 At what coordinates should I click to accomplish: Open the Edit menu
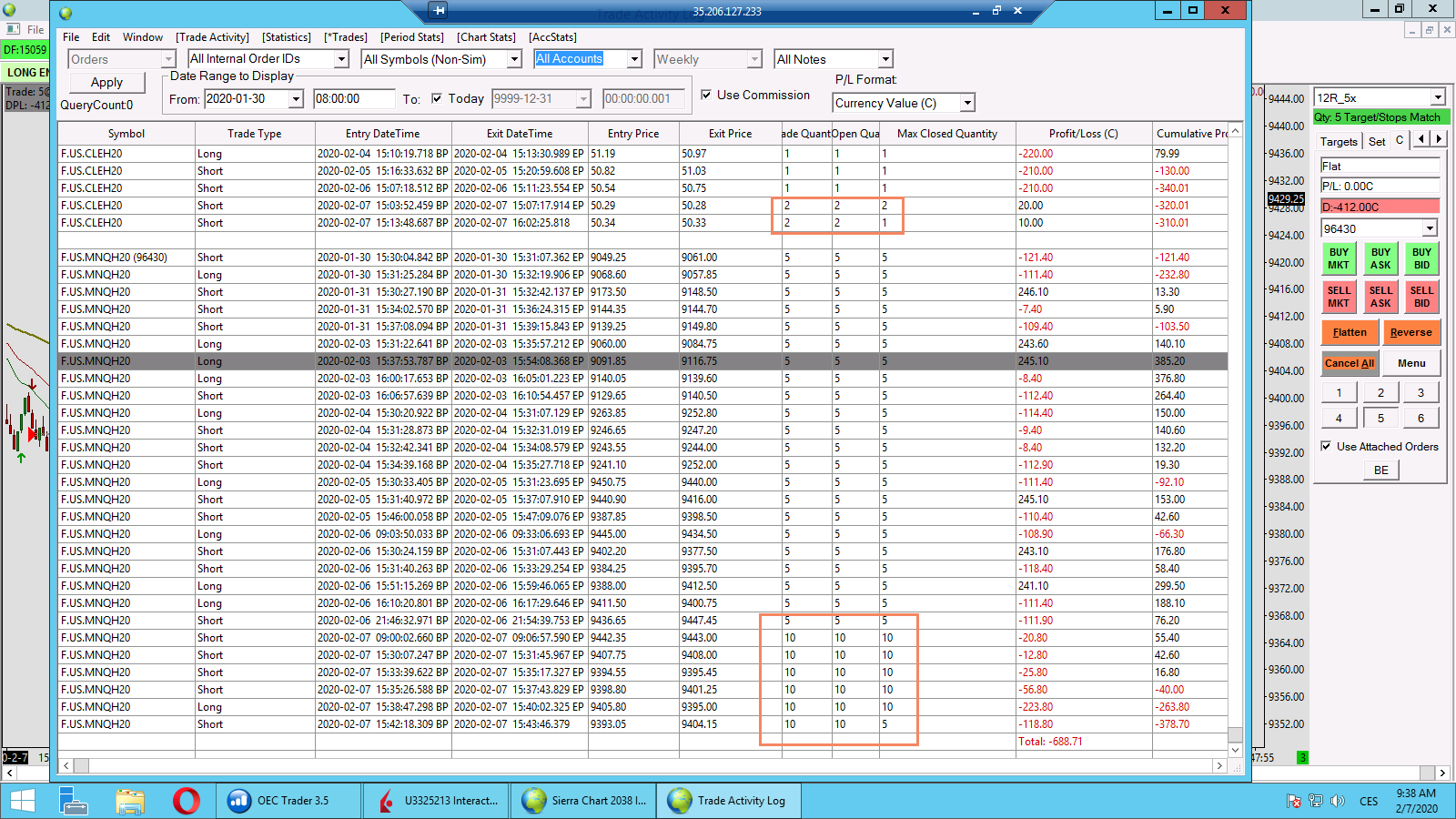[100, 37]
